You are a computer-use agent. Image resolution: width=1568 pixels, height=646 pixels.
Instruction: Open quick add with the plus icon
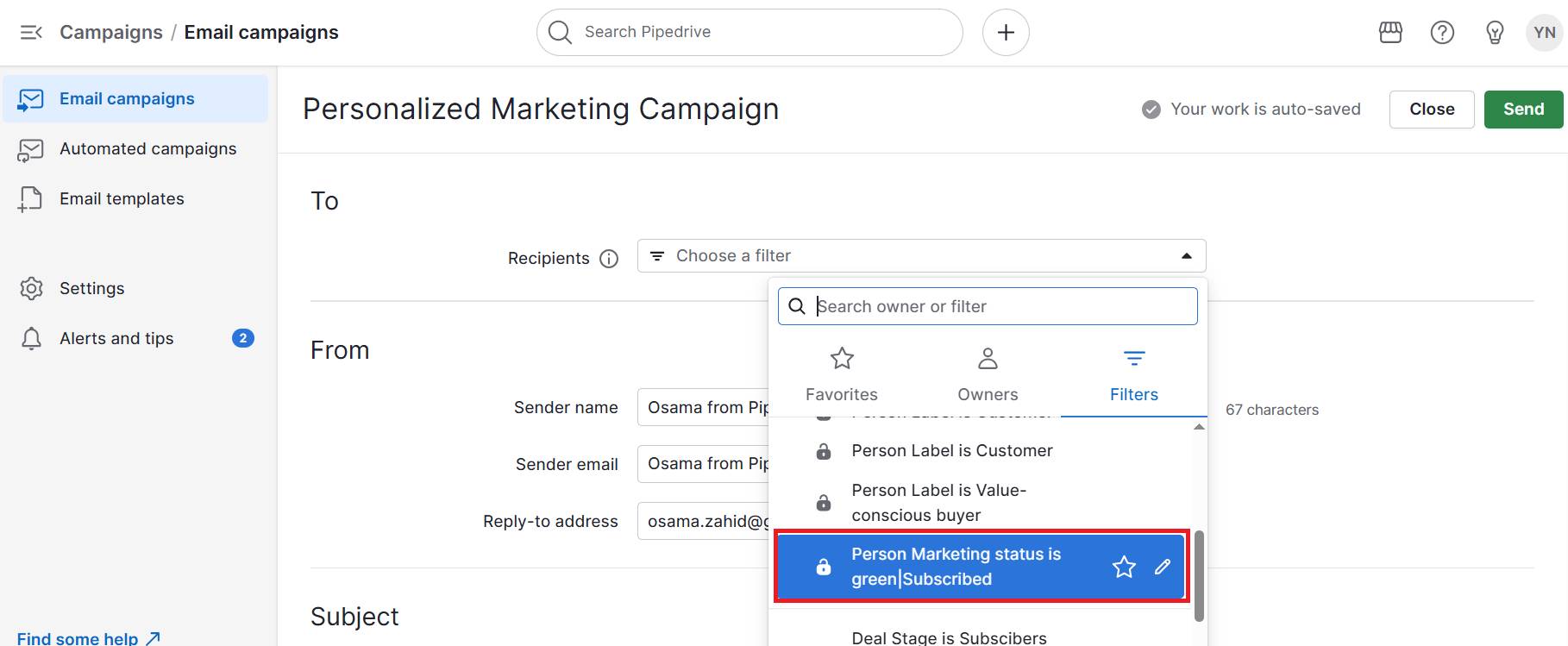tap(1005, 32)
